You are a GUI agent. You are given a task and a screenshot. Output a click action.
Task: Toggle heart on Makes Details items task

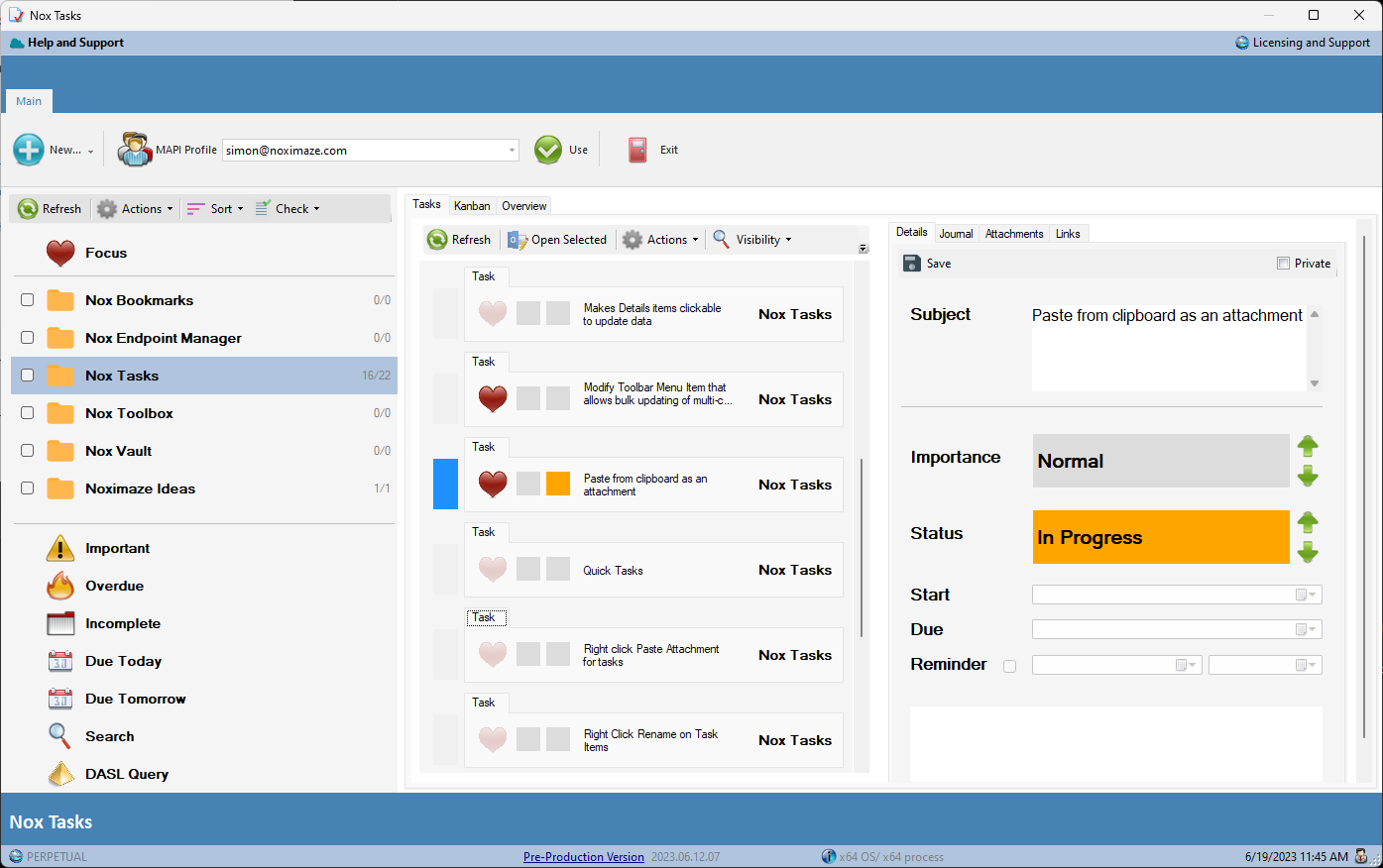[x=493, y=314]
